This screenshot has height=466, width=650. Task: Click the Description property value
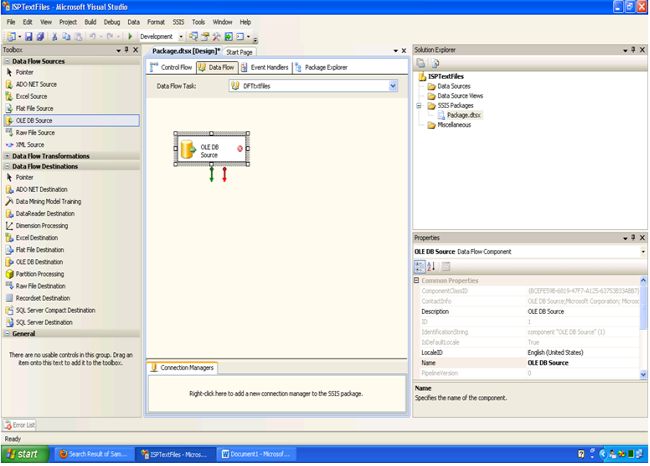pyautogui.click(x=582, y=312)
